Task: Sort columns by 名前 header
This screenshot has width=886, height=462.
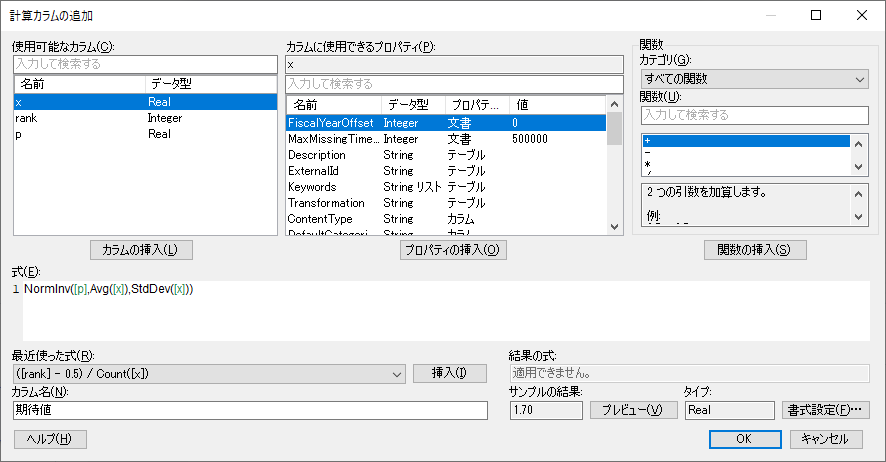Action: tap(80, 84)
